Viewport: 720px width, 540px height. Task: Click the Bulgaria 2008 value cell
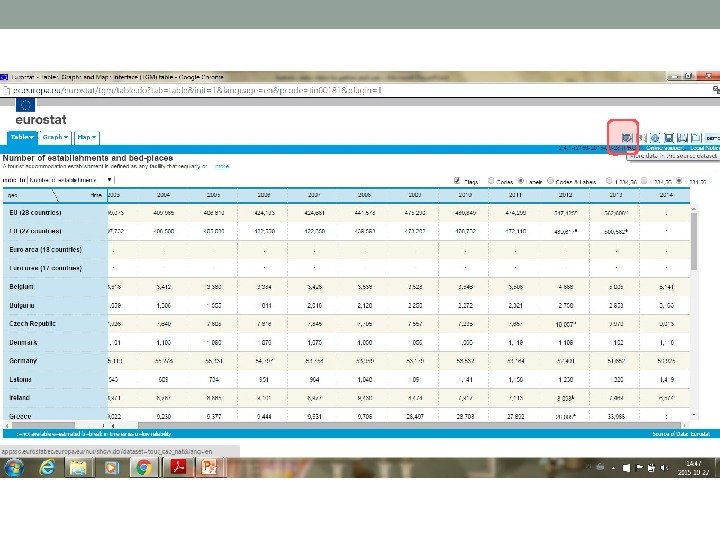coord(365,305)
